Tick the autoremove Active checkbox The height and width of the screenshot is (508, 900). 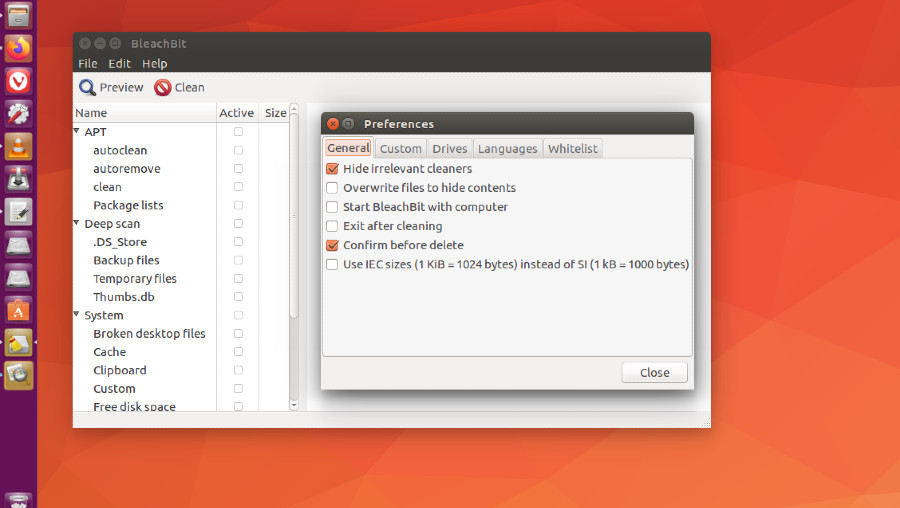[x=238, y=168]
